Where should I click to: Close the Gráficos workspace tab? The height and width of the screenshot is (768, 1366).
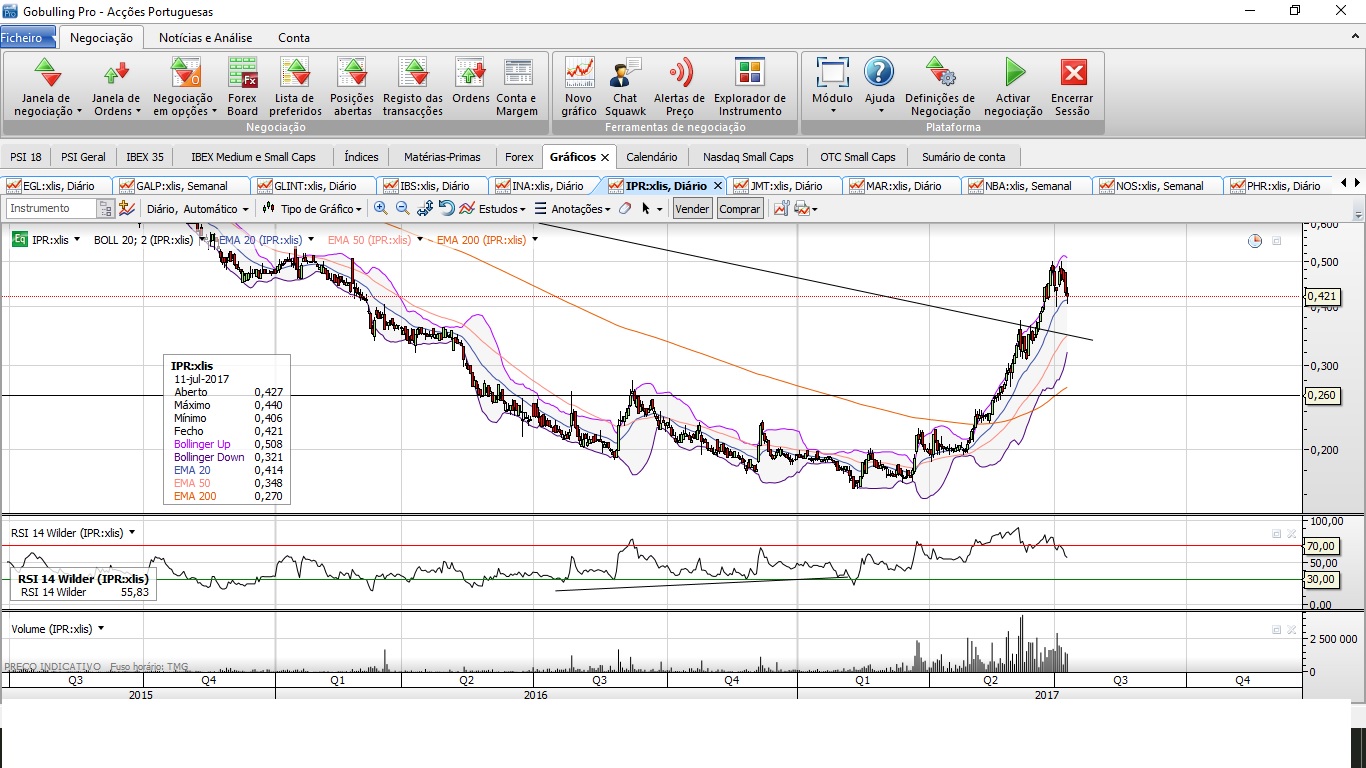pyautogui.click(x=604, y=157)
